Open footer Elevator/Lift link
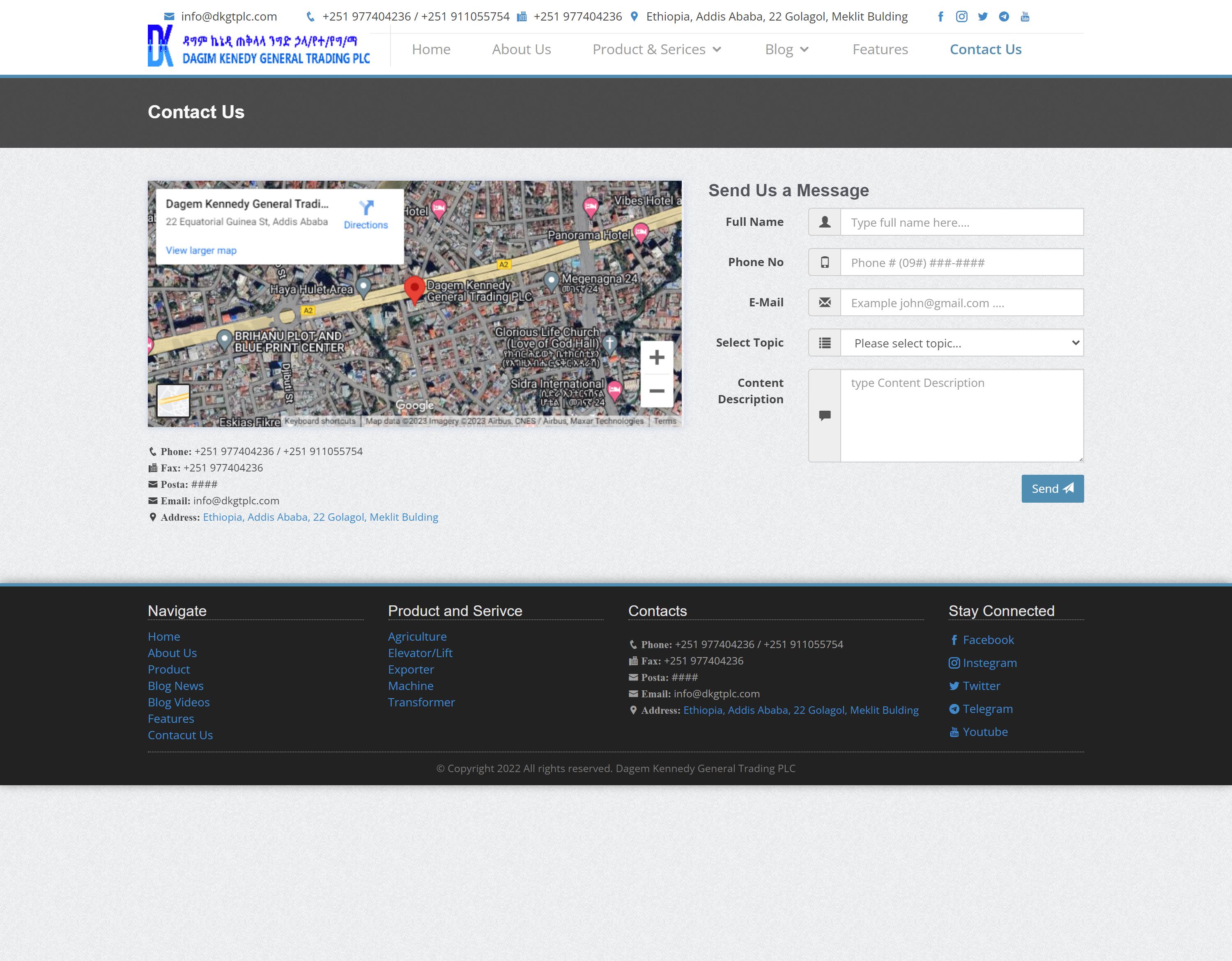 [420, 653]
